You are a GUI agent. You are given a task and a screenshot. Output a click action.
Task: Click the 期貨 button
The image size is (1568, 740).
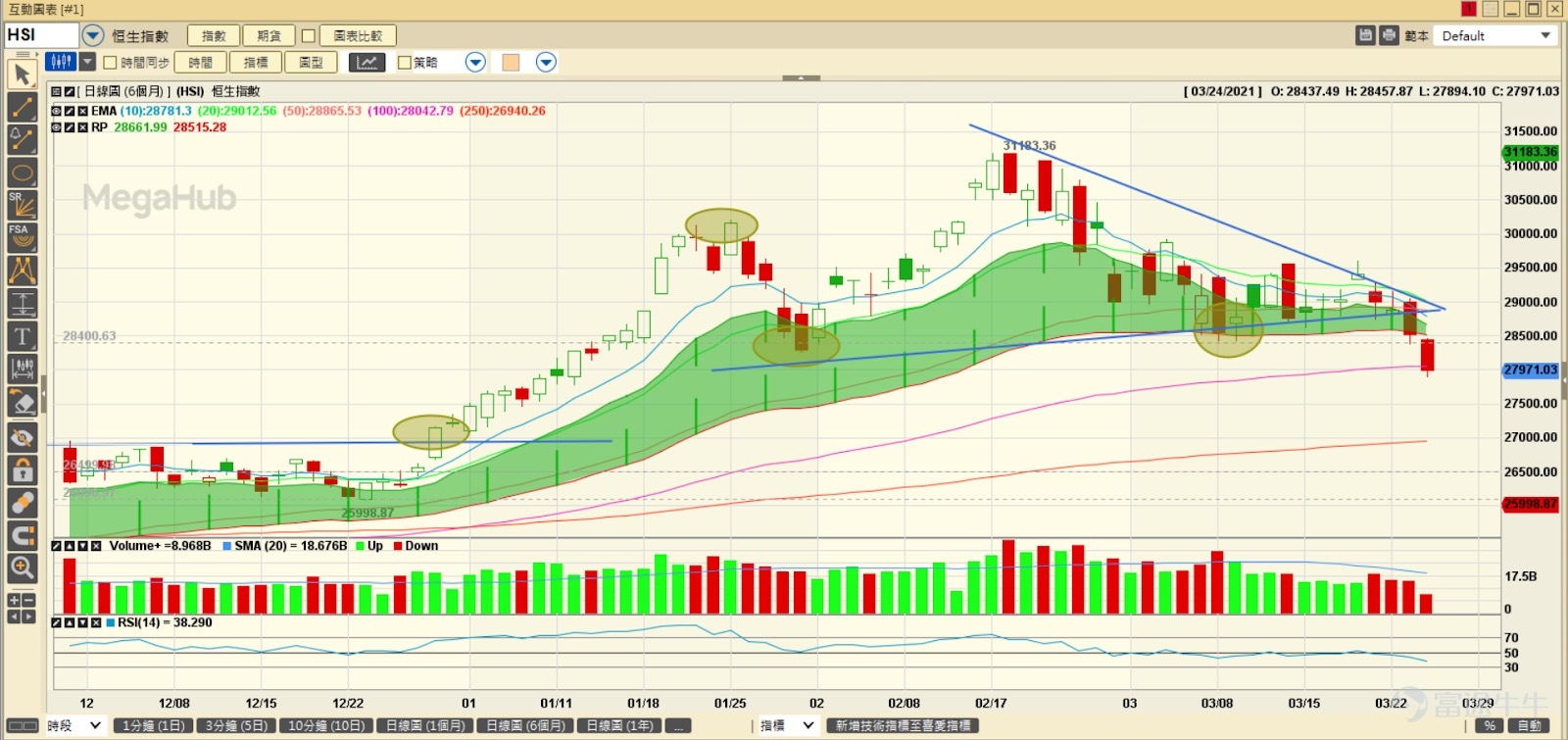point(269,36)
